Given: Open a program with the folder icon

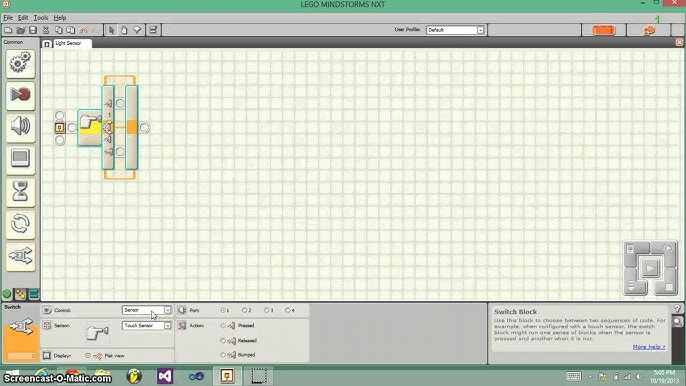Looking at the screenshot, I should 21,30.
